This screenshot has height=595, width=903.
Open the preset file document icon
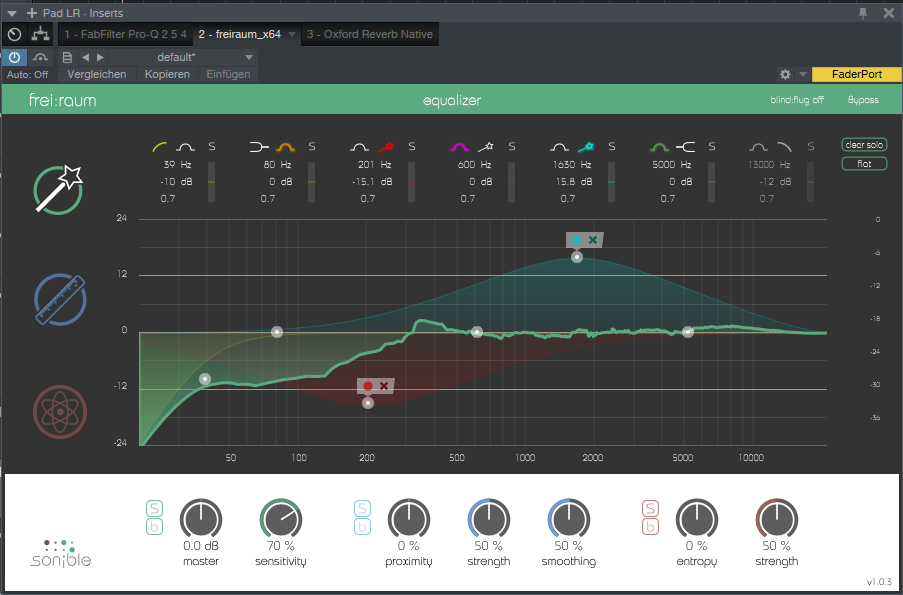tap(67, 57)
